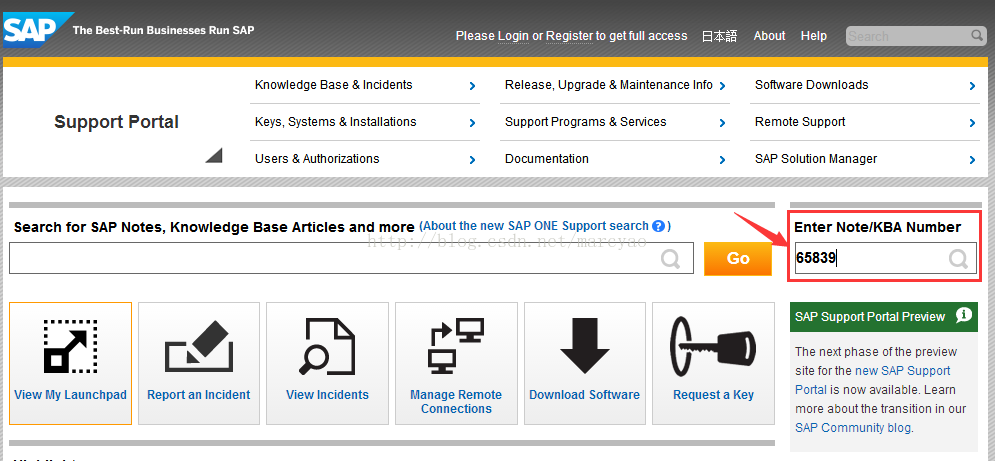Expand the SAP Solution Manager arrow
This screenshot has height=461, width=995.
tap(973, 159)
